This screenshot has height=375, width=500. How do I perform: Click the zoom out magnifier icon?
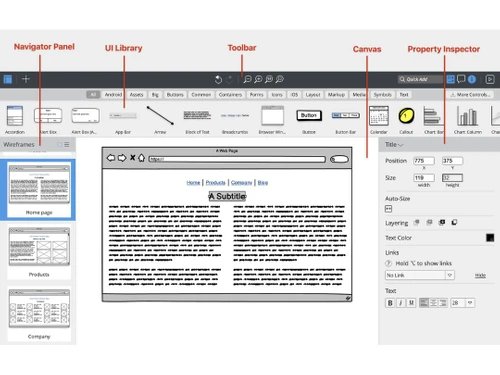click(247, 79)
